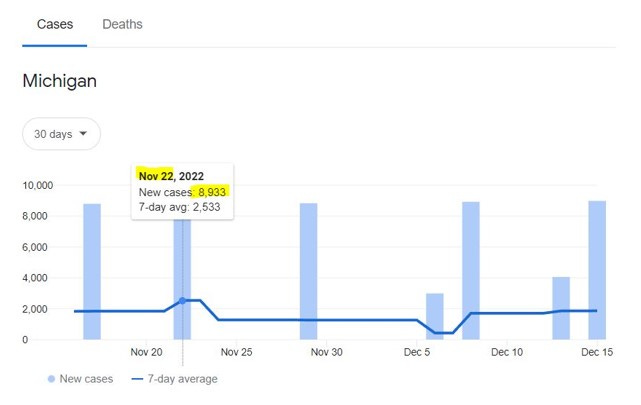Click the 'Dec 15' axis label
Screen dimensions: 641x405
click(x=597, y=352)
